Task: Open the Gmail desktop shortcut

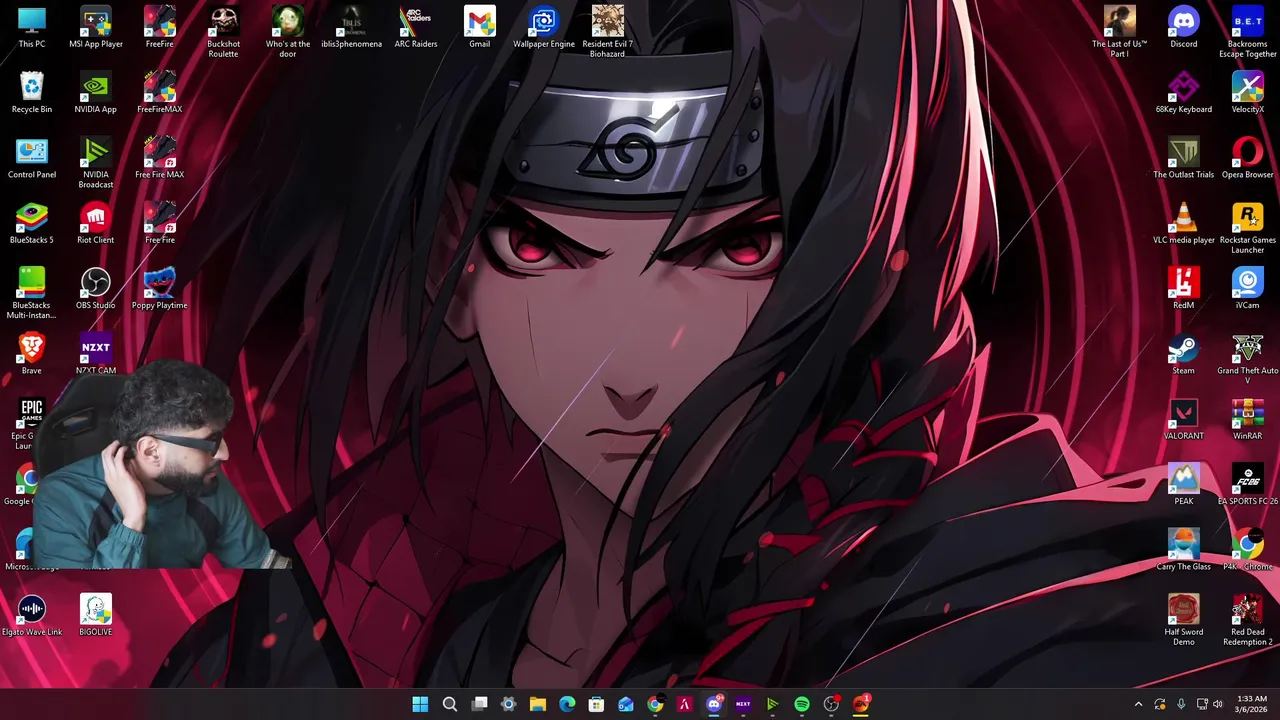Action: click(480, 27)
